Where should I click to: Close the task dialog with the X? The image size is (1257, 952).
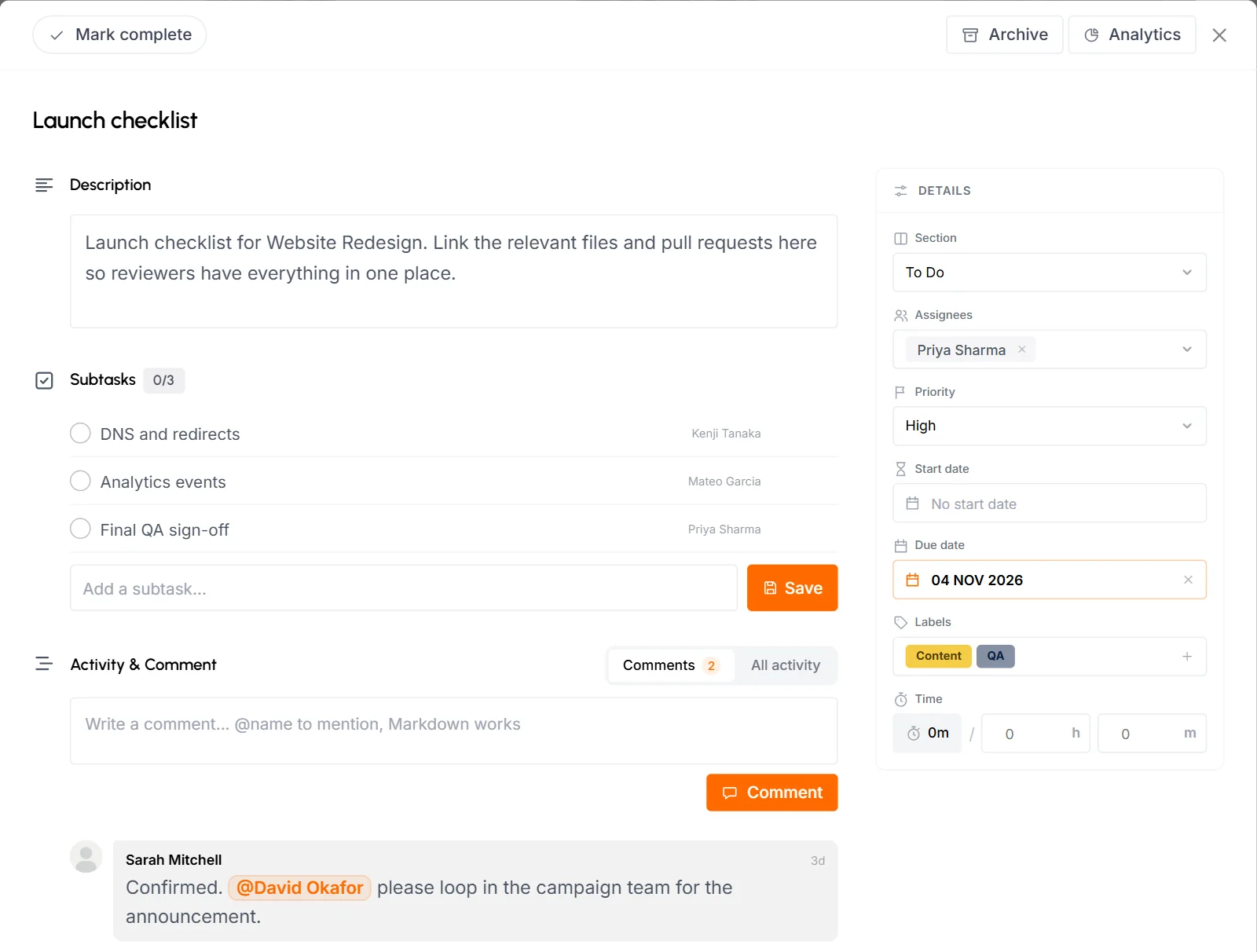[x=1219, y=35]
